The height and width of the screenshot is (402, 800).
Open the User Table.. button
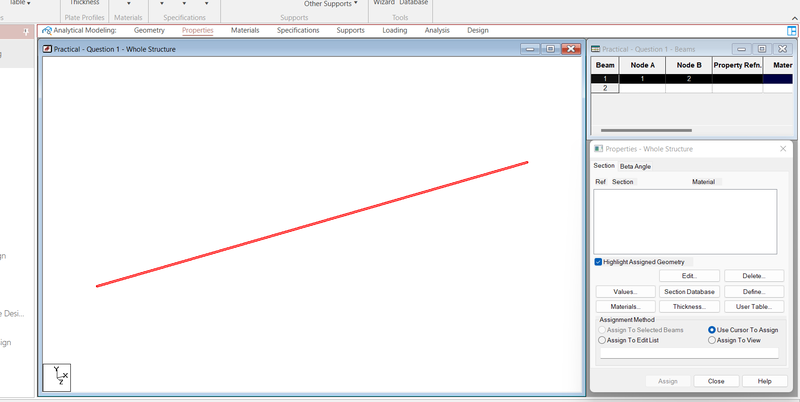click(754, 307)
